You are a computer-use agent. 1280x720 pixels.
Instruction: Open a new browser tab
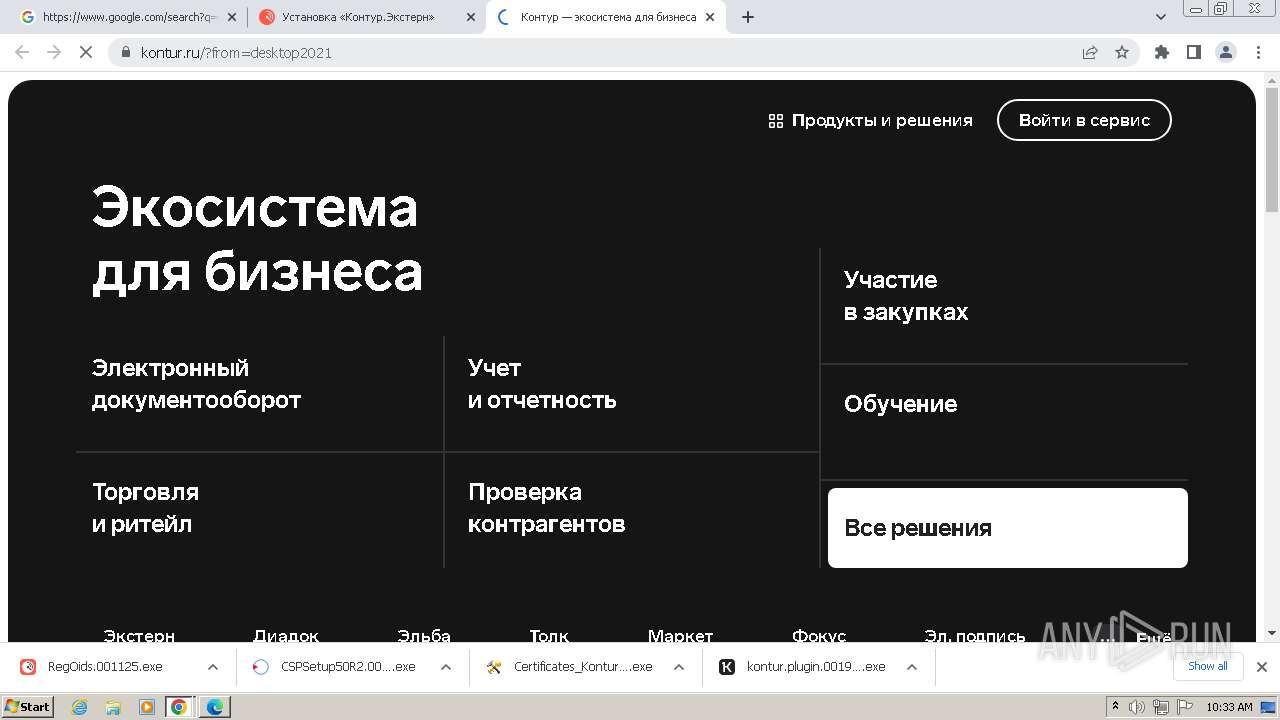(748, 17)
